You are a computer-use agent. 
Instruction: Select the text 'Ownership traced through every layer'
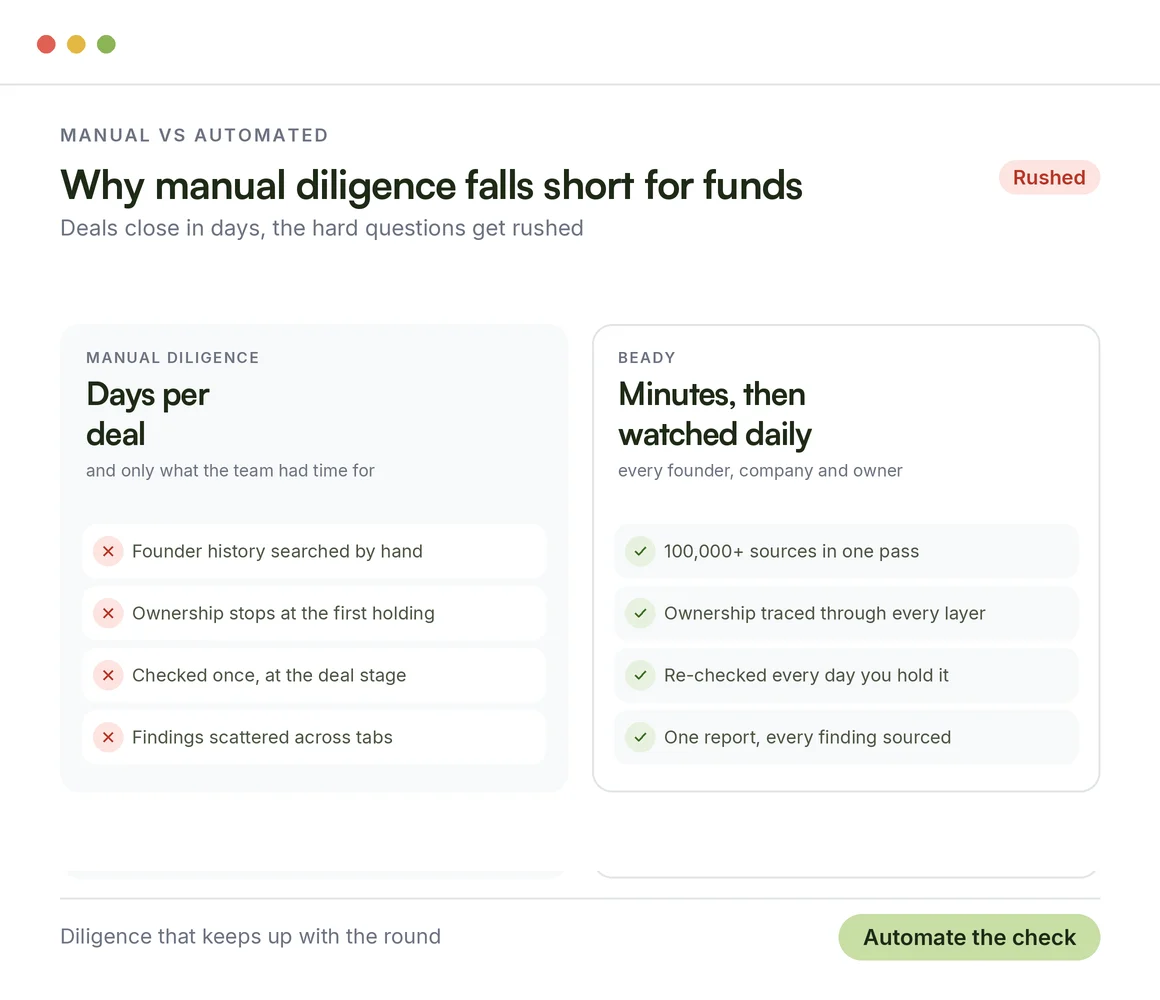click(x=825, y=613)
